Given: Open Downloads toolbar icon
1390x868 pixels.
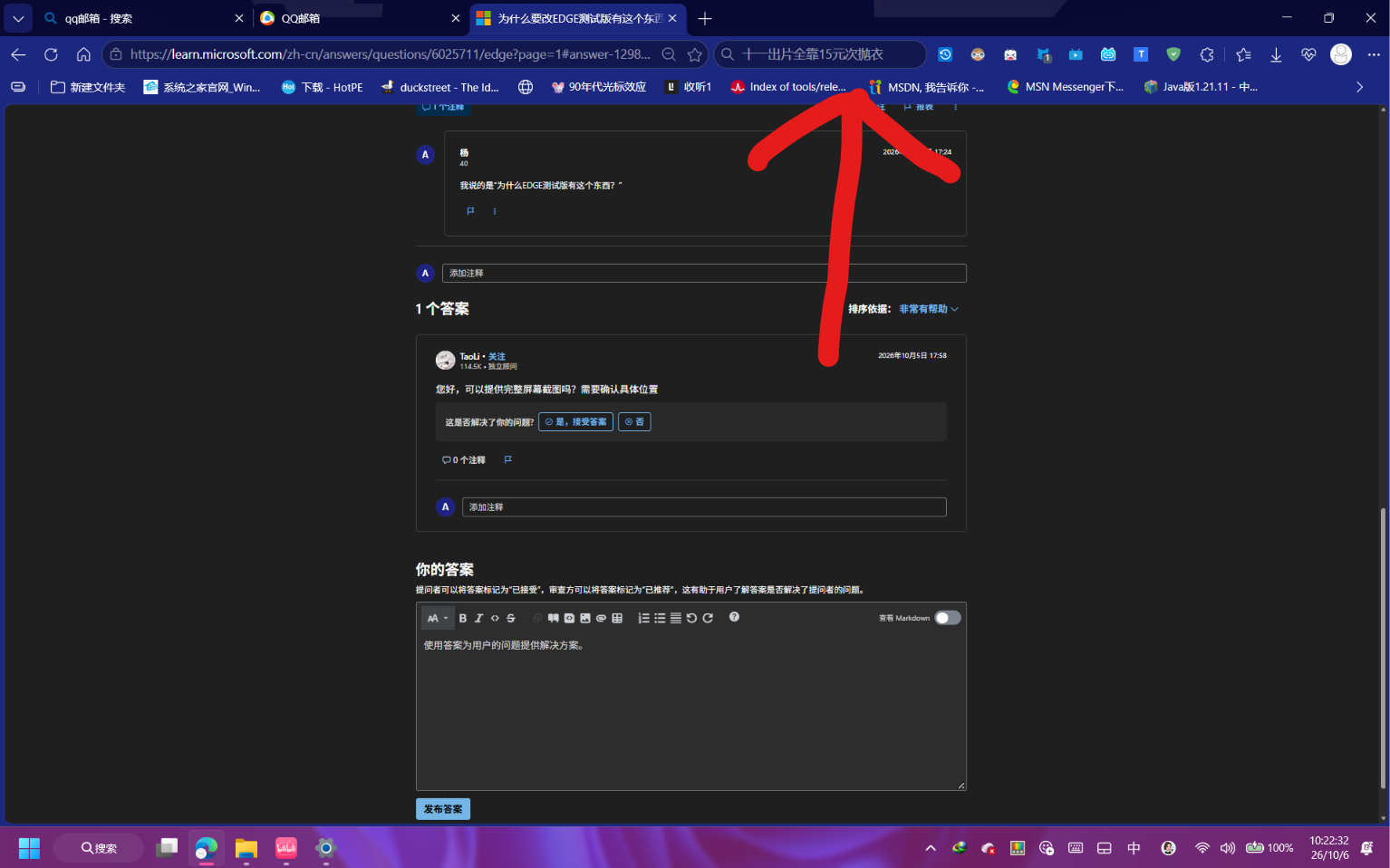Looking at the screenshot, I should (1276, 54).
